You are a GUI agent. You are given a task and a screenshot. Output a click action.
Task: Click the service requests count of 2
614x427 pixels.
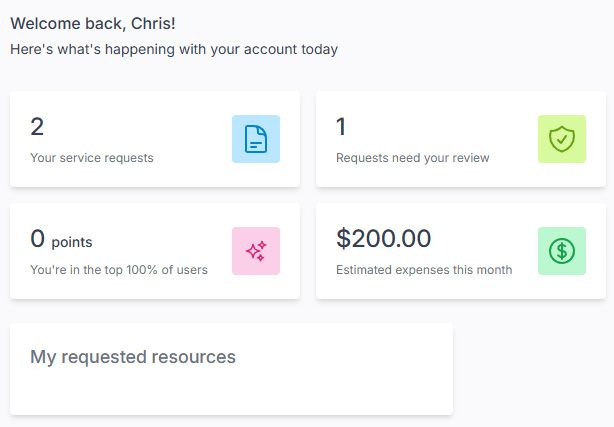point(37,127)
